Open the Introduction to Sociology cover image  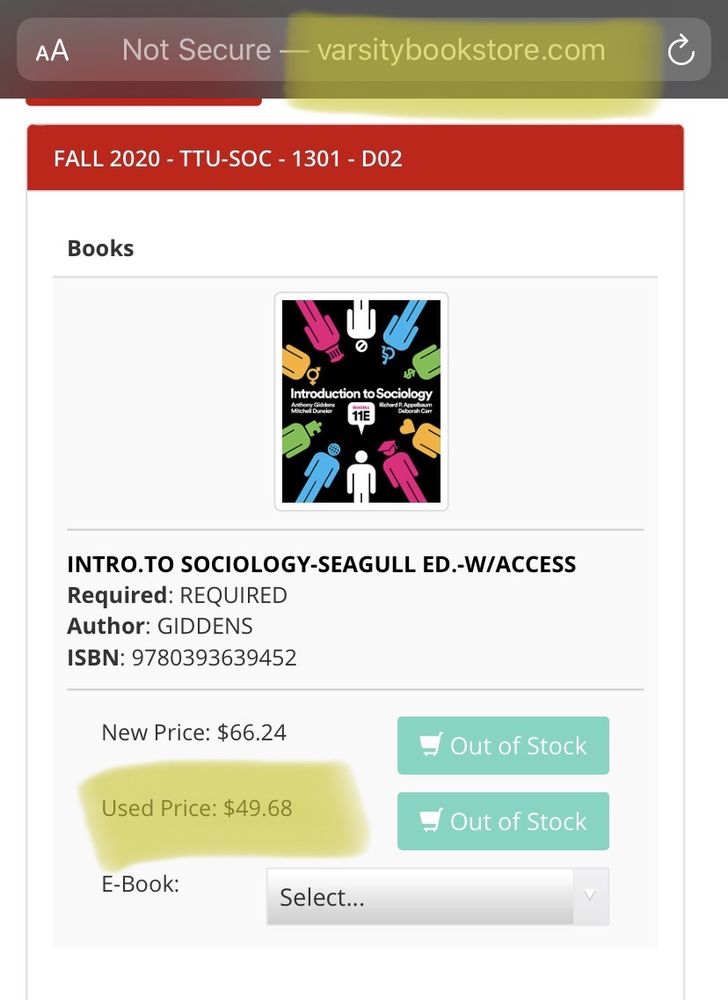361,401
